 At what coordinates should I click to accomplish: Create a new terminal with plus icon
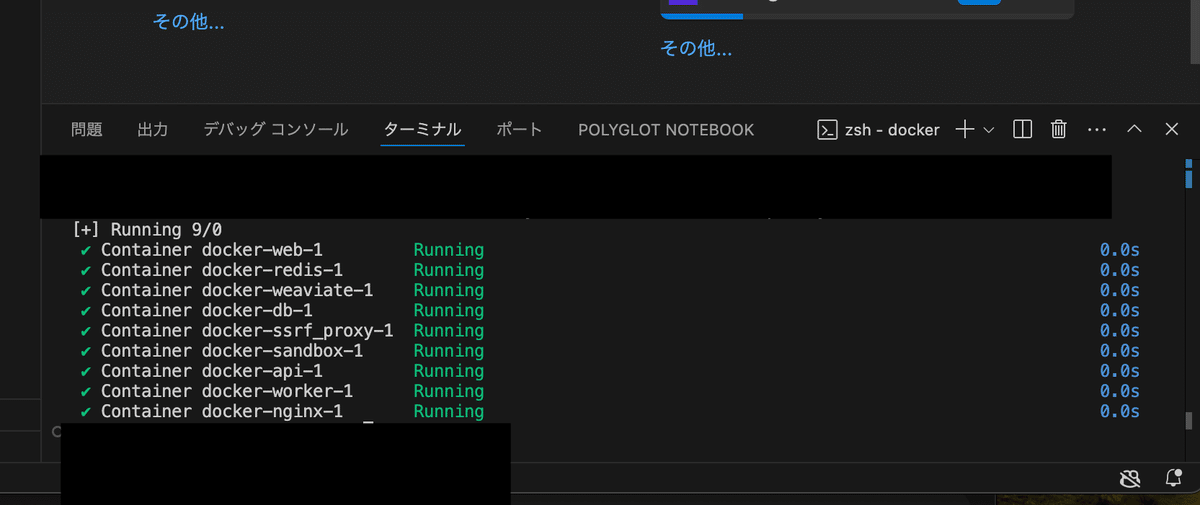[x=965, y=130]
